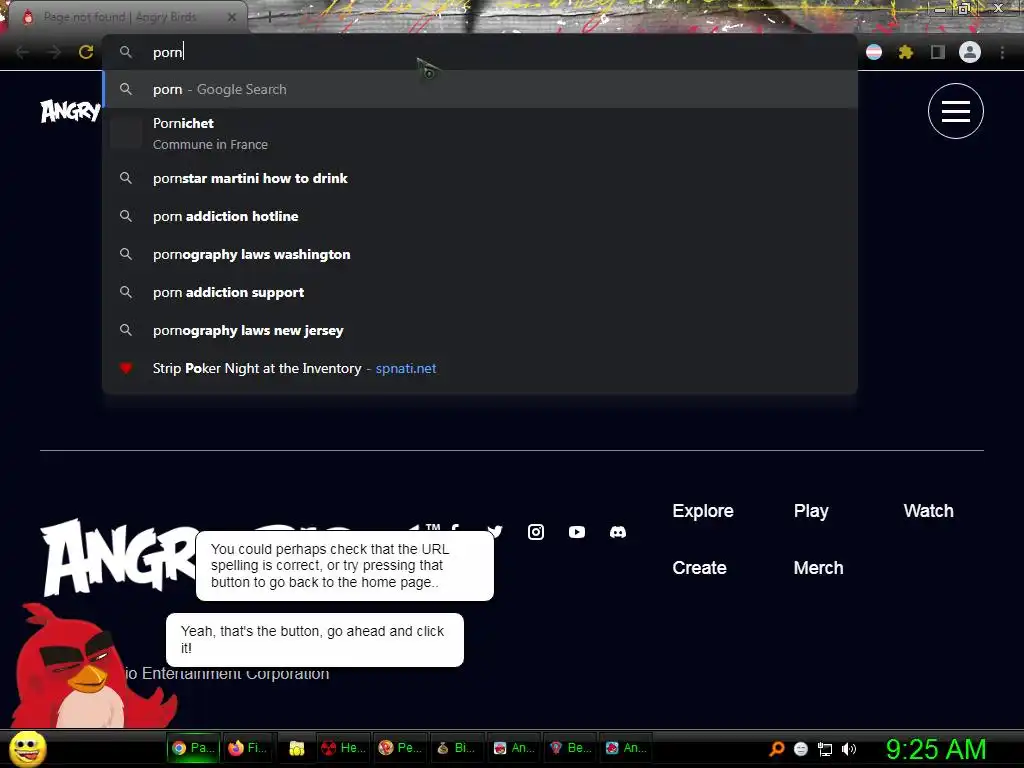Open the volume speaker tray icon
Image resolution: width=1024 pixels, height=768 pixels.
coord(849,749)
